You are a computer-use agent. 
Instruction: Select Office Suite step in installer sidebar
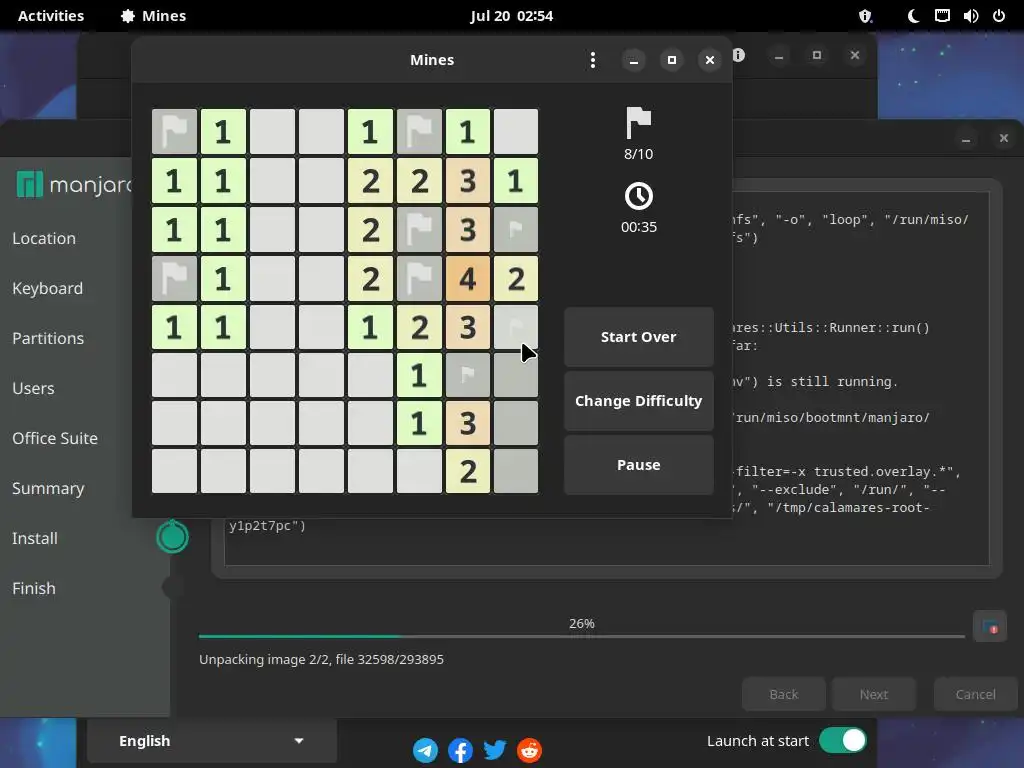[55, 438]
